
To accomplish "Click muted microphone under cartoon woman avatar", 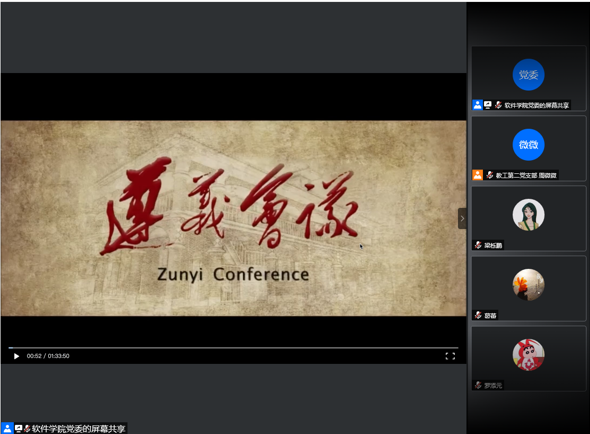I will pos(478,245).
